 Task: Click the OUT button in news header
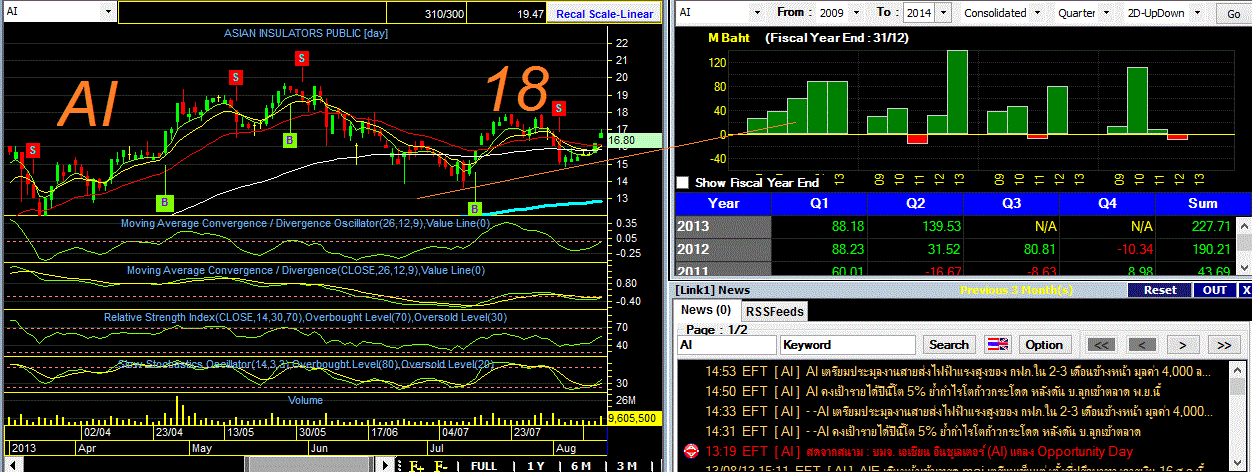(1215, 289)
